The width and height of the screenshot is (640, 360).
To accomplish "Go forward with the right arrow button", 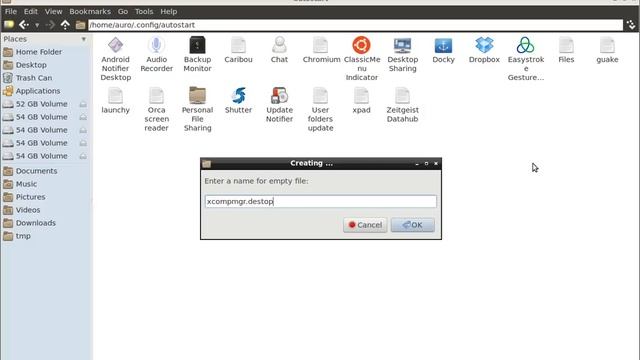I will coord(50,25).
